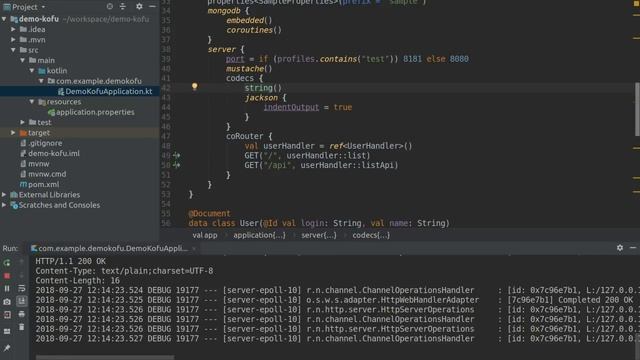The image size is (640, 360).
Task: Hide the Run tool window
Action: point(633,248)
